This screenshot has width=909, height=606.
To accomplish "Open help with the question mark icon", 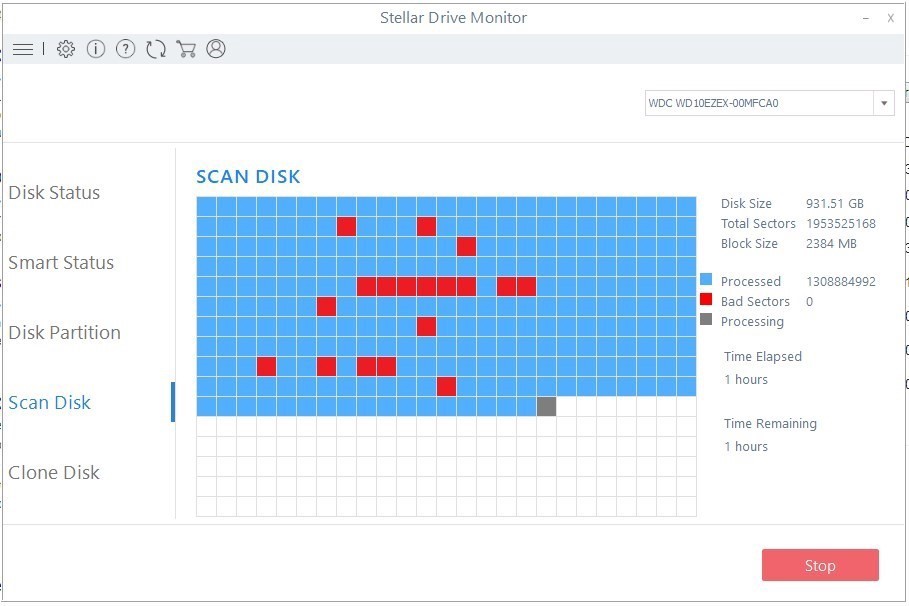I will point(125,49).
